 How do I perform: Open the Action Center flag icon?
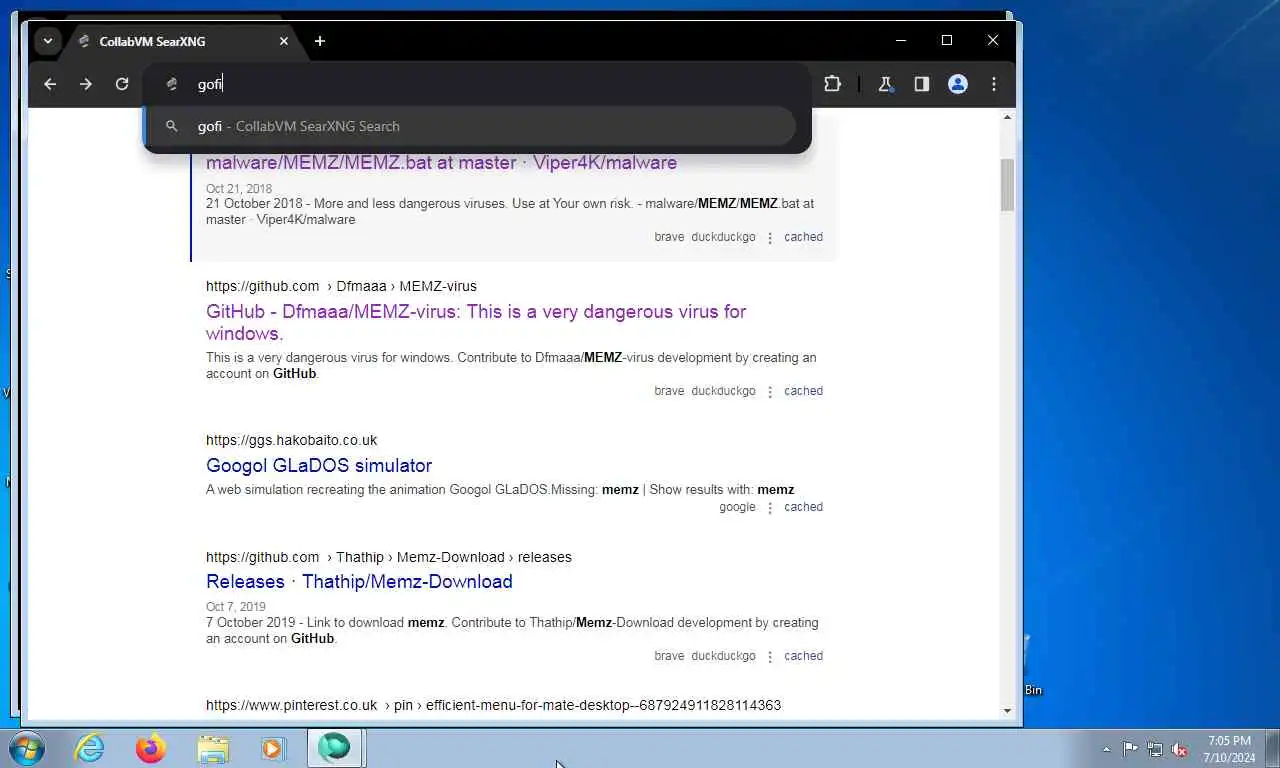[x=1130, y=749]
